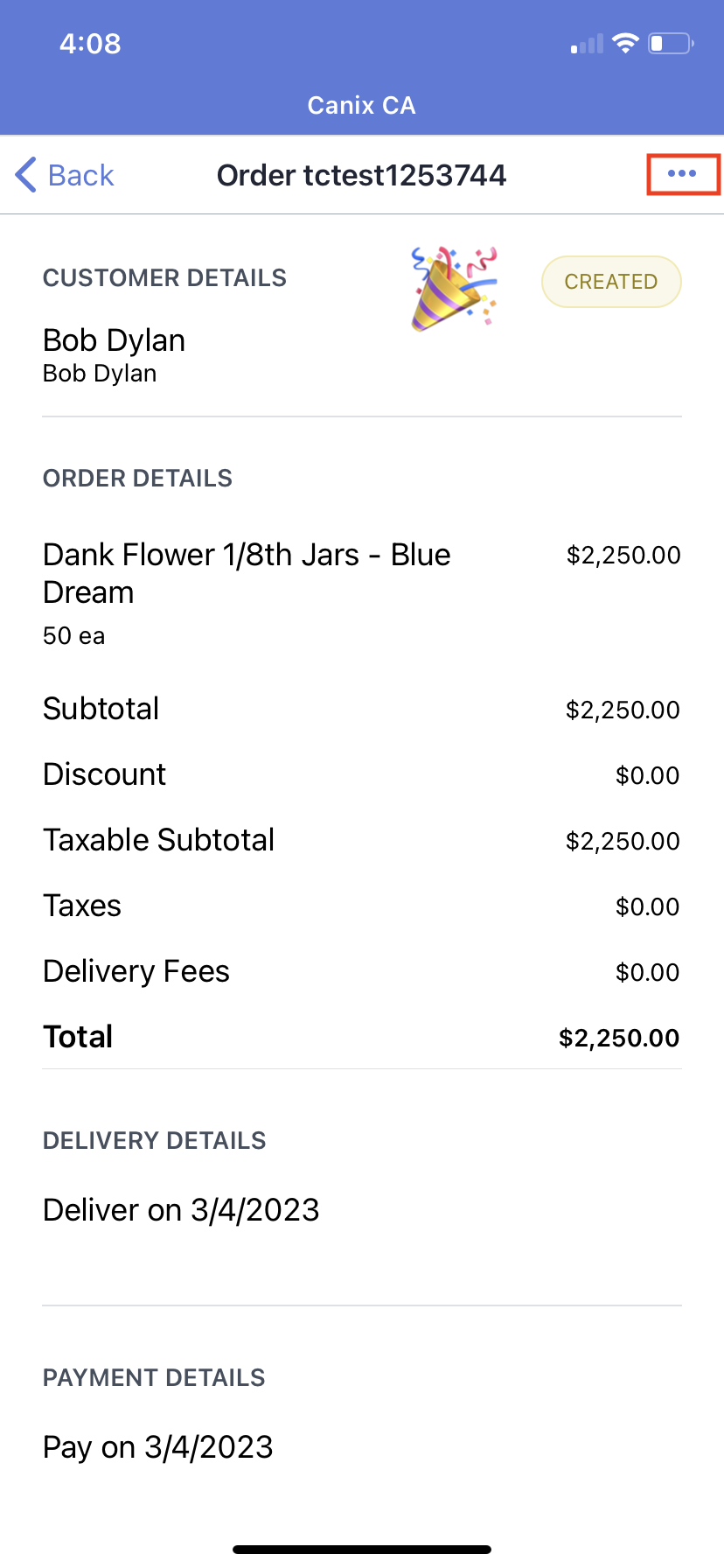Select customer name Bob Dylan

tap(114, 340)
